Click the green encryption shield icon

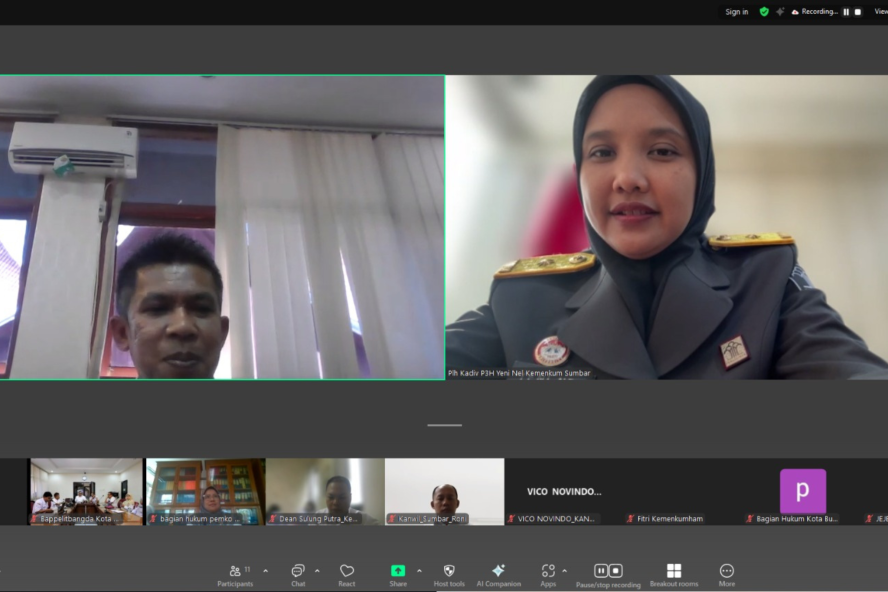click(x=764, y=12)
